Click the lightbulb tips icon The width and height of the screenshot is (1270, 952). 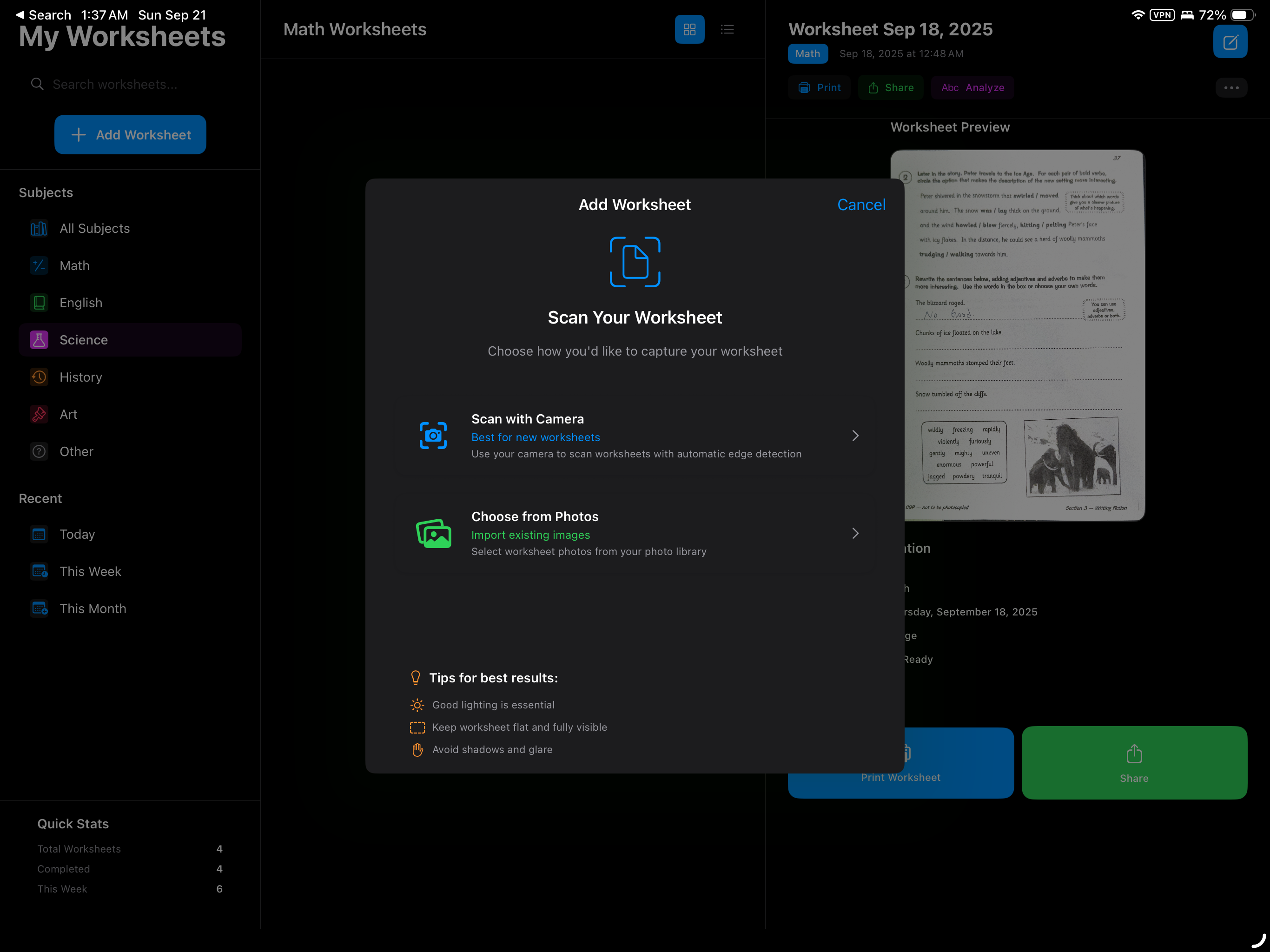416,678
